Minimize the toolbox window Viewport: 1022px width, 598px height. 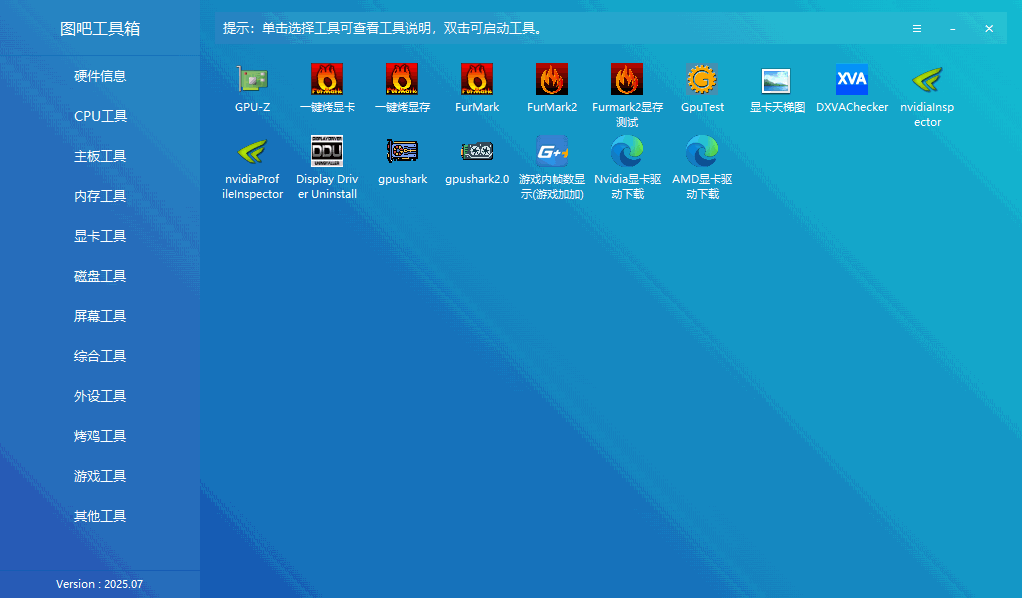[x=952, y=29]
